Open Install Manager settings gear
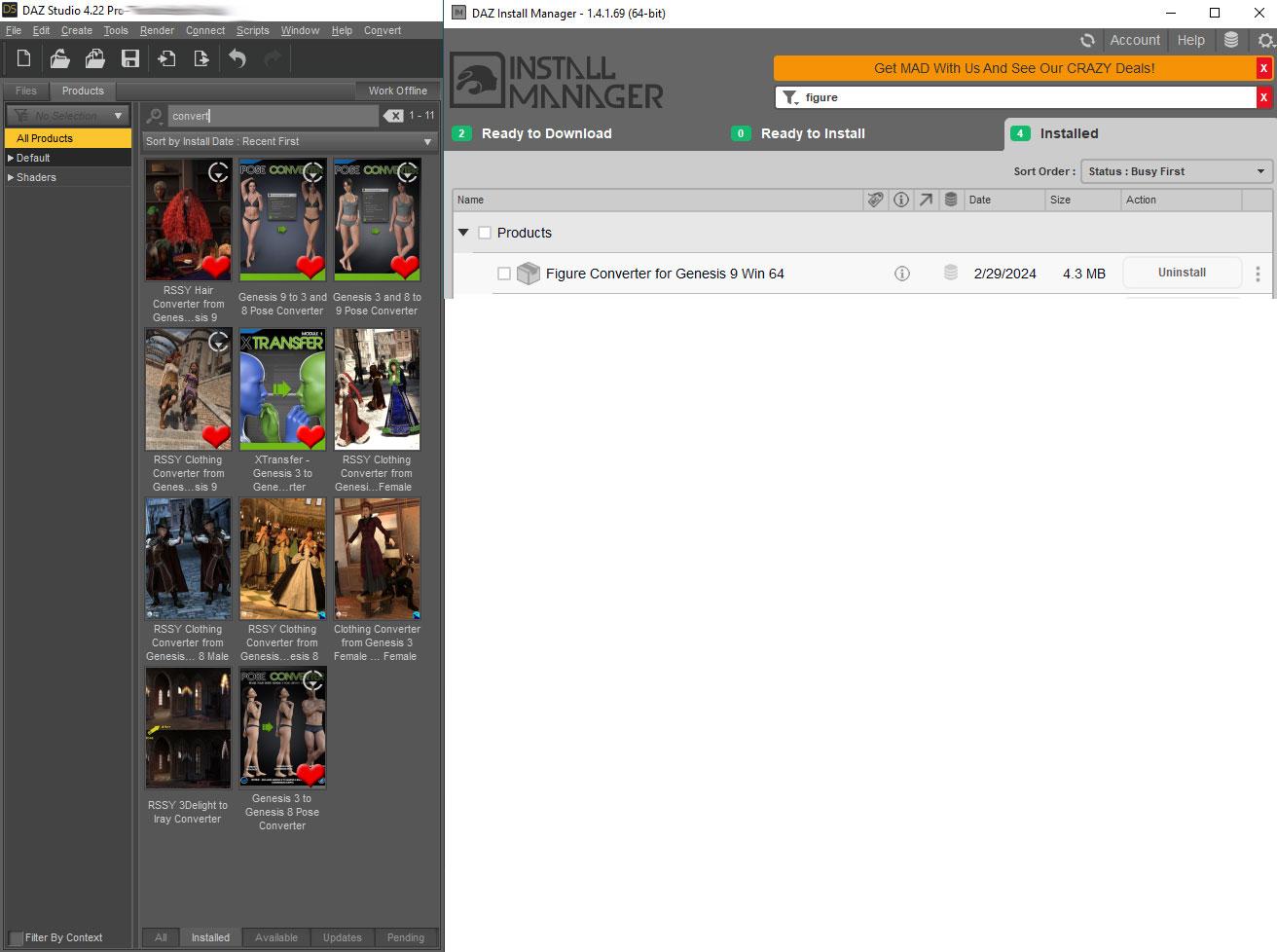Image resolution: width=1277 pixels, height=952 pixels. [1265, 40]
